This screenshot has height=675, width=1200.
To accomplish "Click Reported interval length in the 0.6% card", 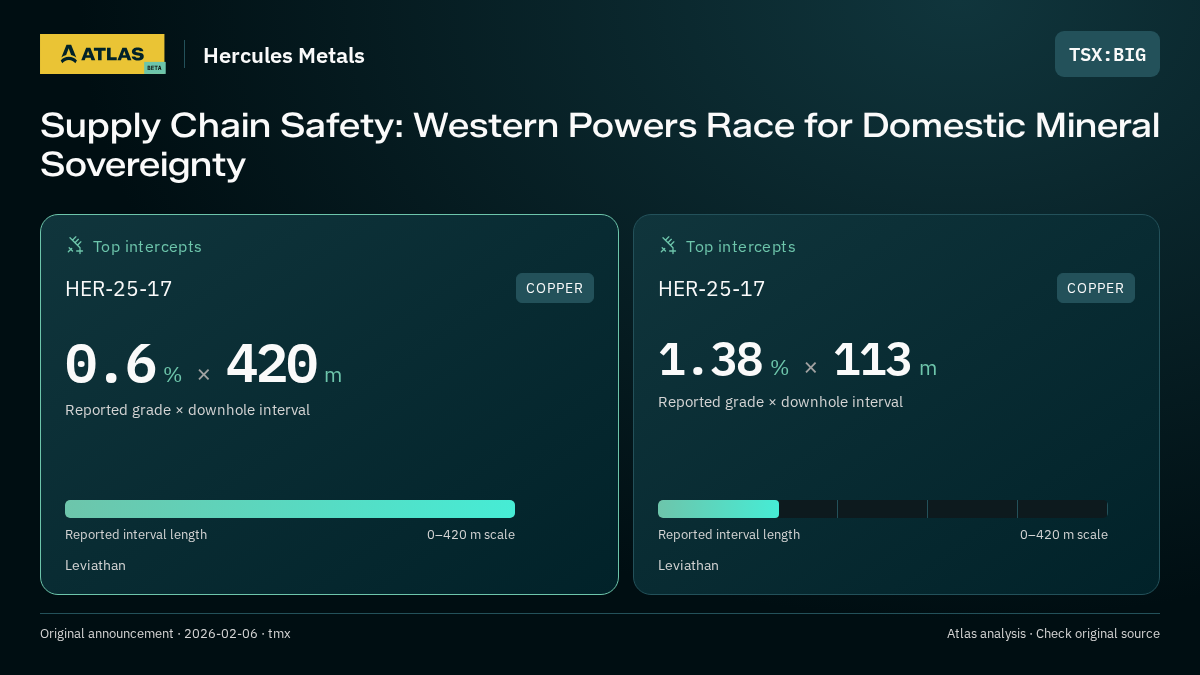I will [136, 534].
